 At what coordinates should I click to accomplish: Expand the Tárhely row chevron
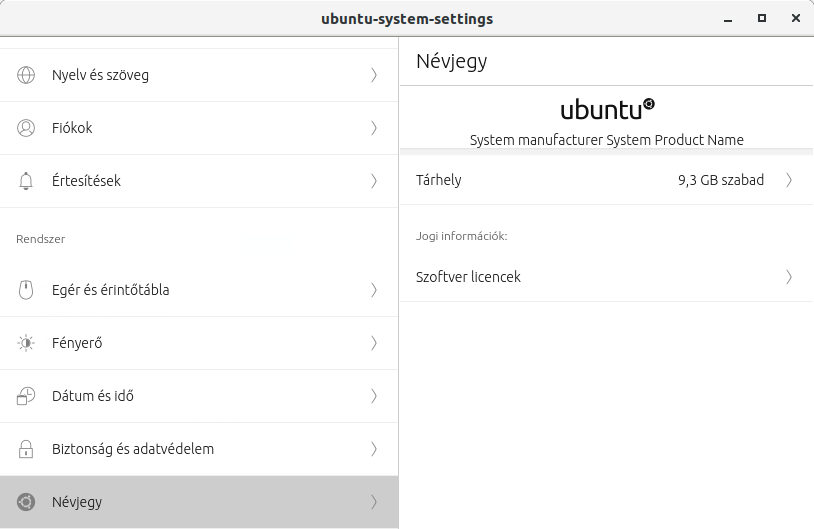[x=789, y=180]
